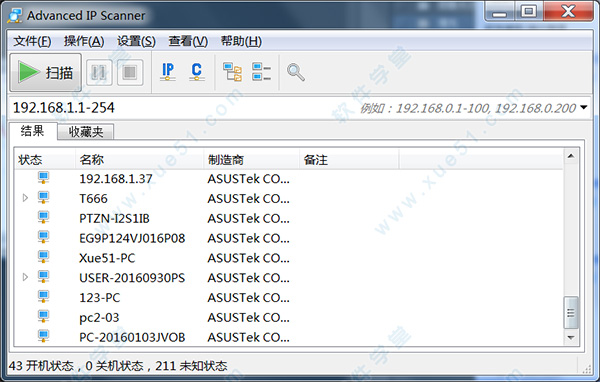Expand the USER-20160930PS tree row
The width and height of the screenshot is (600, 382).
[x=25, y=277]
